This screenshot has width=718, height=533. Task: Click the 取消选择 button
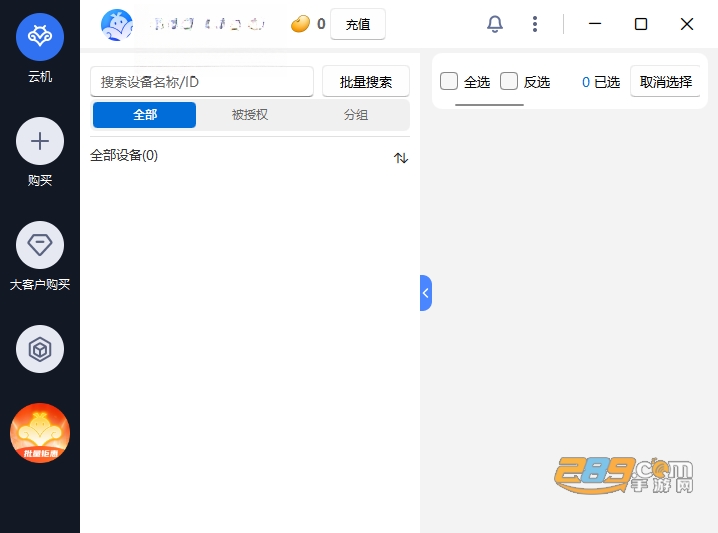[x=665, y=82]
